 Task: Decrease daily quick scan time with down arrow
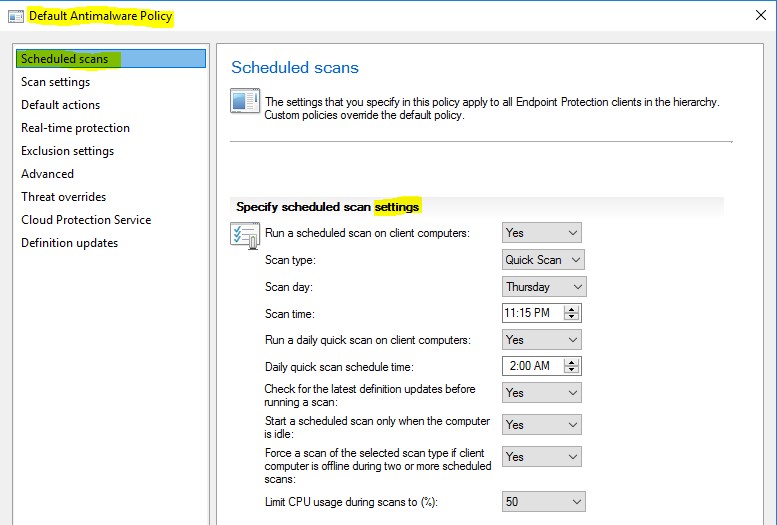tap(572, 369)
